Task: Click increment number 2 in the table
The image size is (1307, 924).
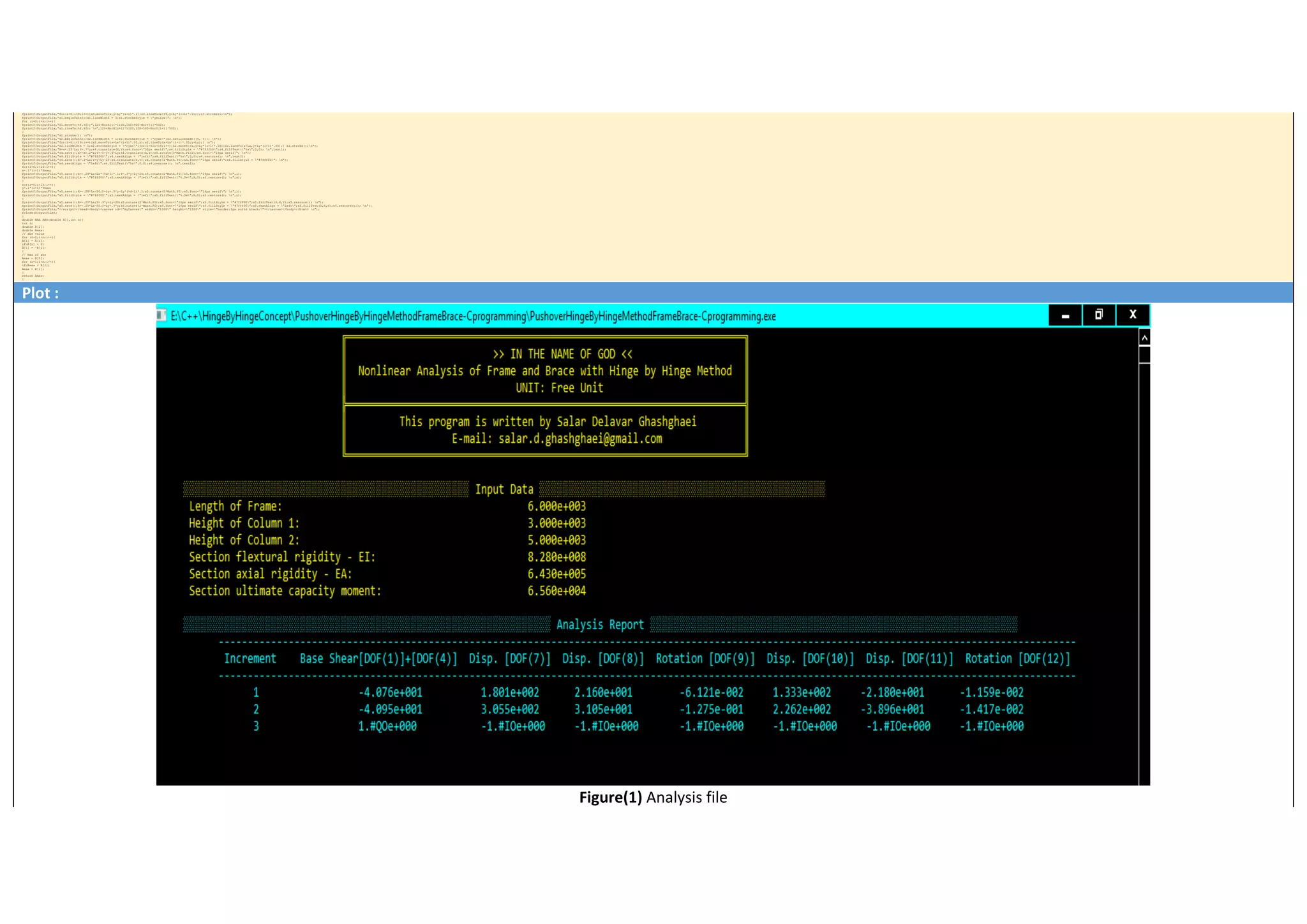Action: [x=256, y=710]
